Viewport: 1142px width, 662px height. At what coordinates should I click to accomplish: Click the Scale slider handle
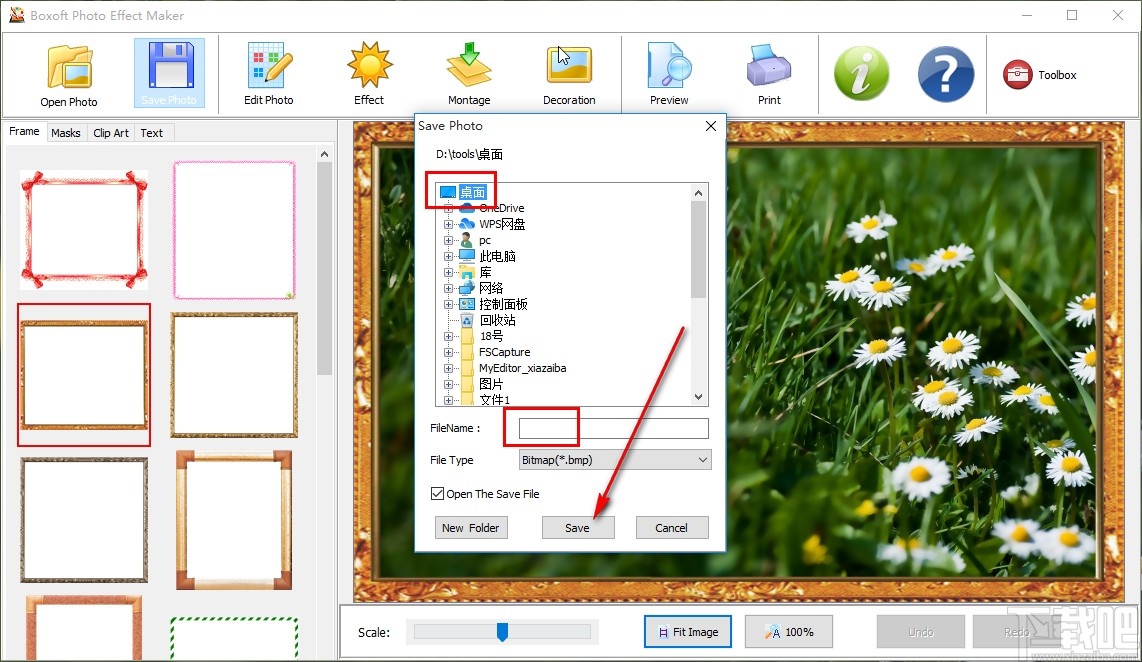tap(502, 631)
